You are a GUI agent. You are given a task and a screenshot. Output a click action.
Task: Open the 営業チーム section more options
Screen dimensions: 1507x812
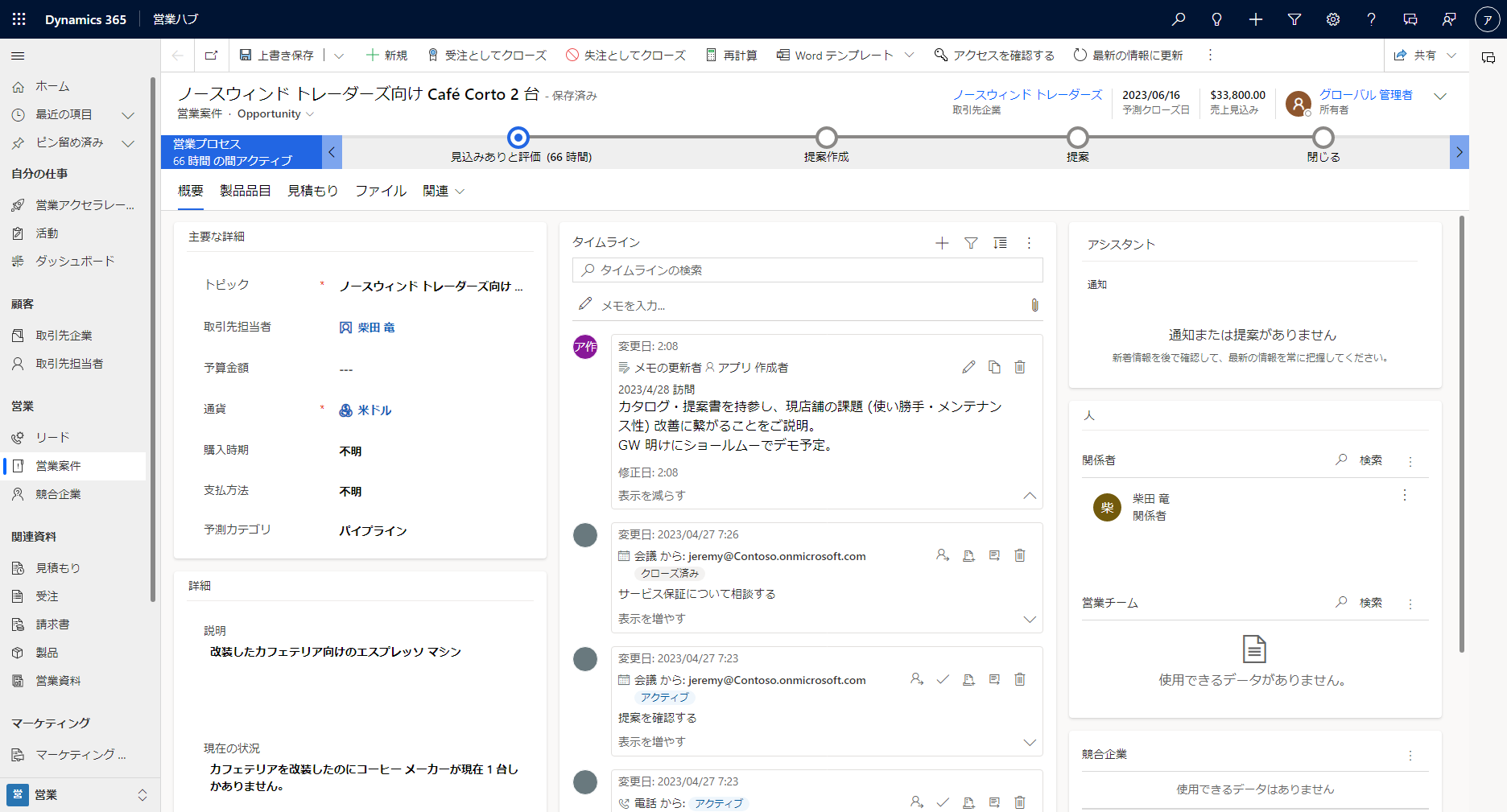(1410, 604)
